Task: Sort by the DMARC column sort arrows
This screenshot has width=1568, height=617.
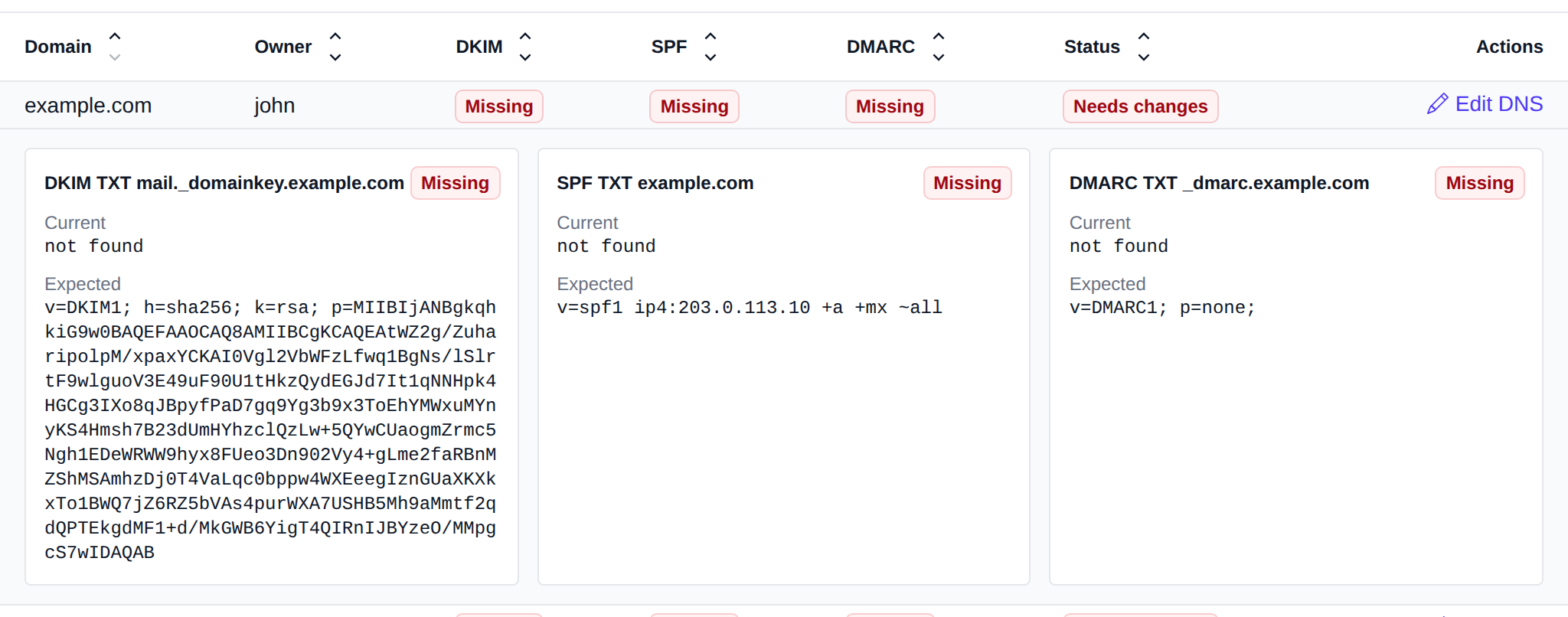Action: pos(939,47)
